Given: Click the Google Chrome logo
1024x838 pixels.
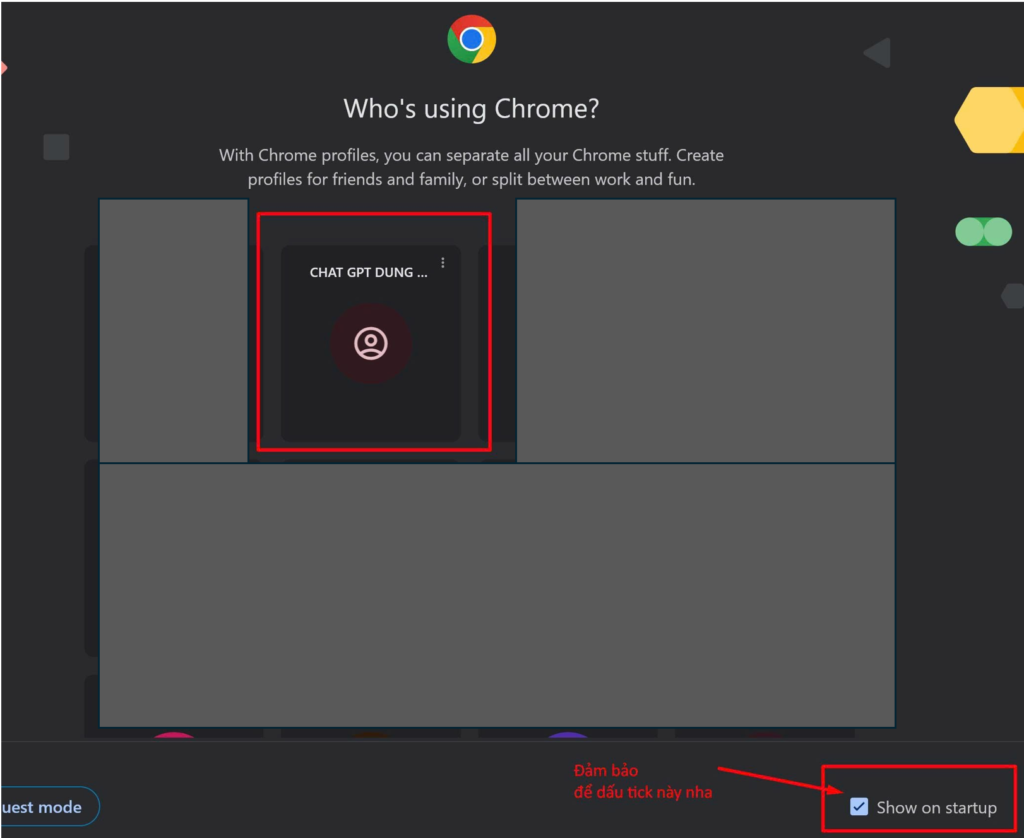Looking at the screenshot, I should click(471, 40).
